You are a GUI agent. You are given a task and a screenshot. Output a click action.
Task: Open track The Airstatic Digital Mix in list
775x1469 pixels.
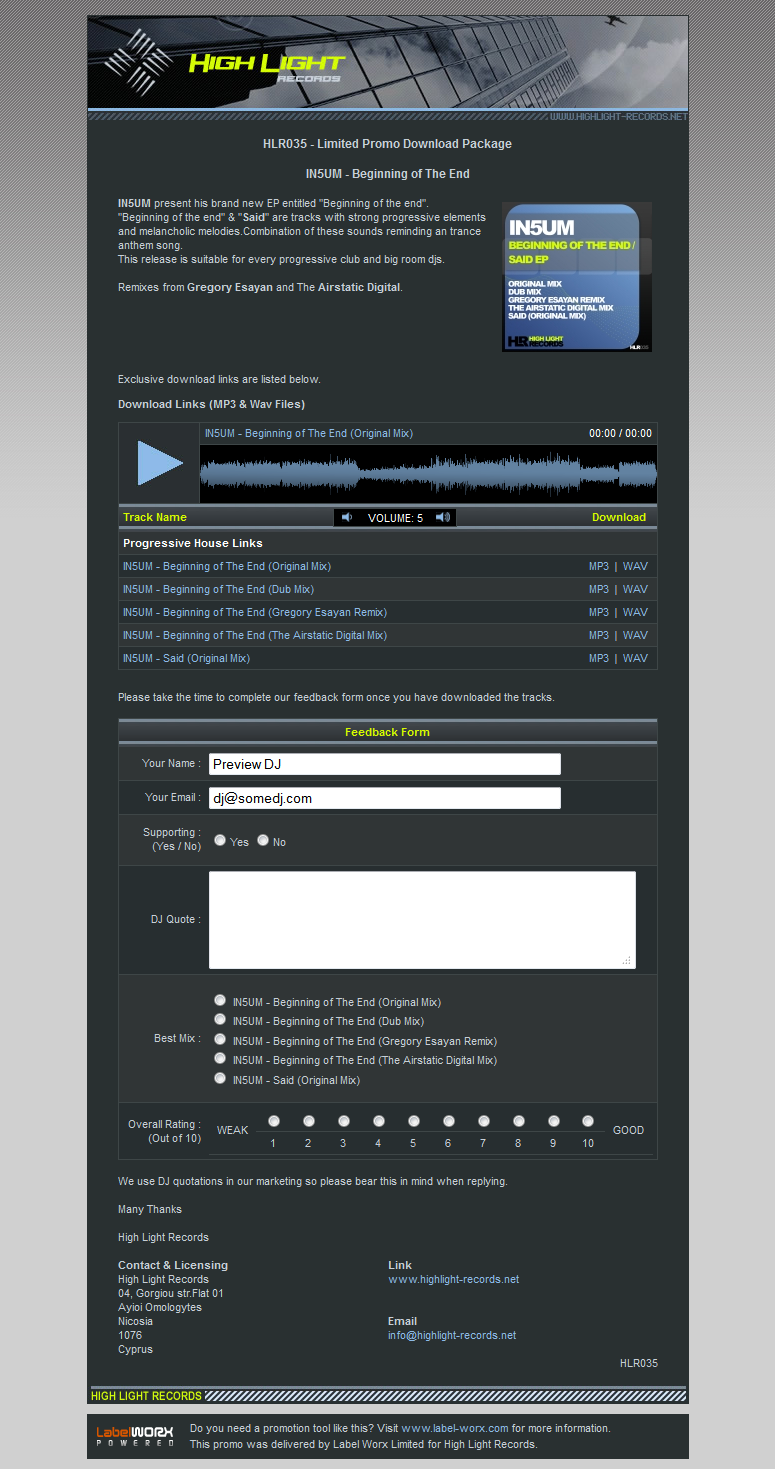(255, 635)
